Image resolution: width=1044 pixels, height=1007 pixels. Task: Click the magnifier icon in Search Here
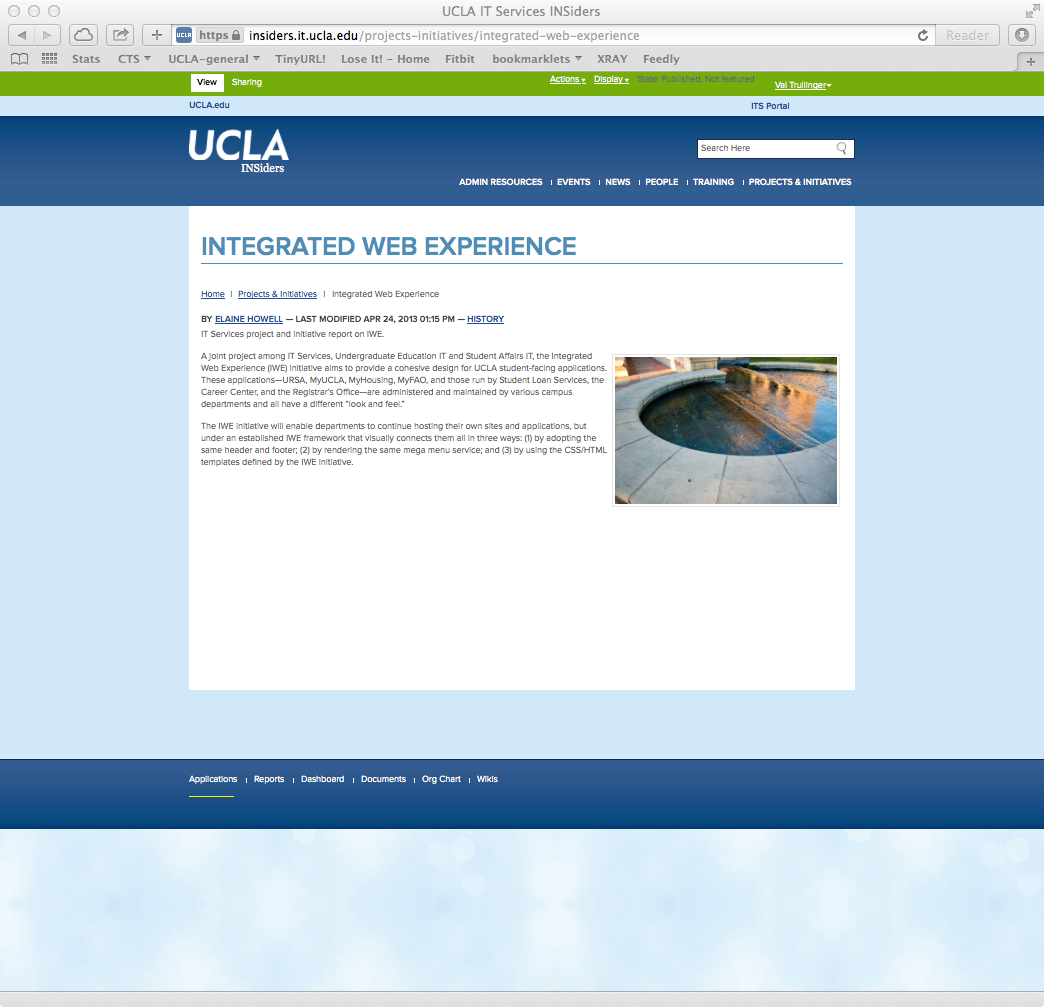[x=842, y=148]
